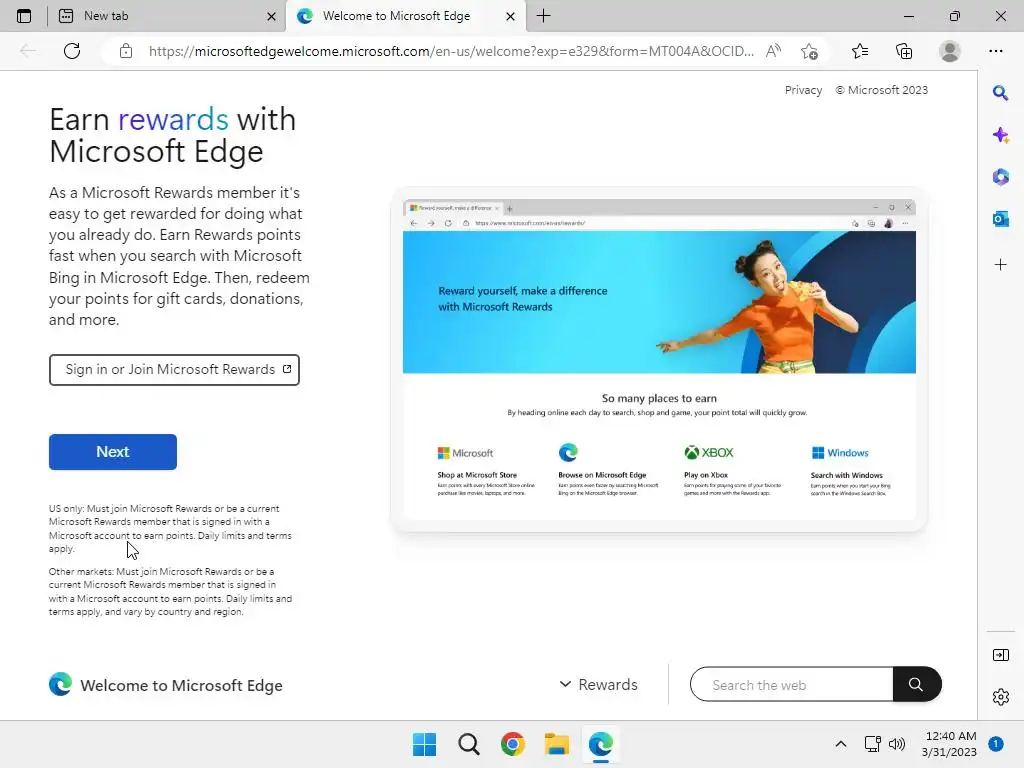Screen dimensions: 1024x768
Task: Expand the Rewards dropdown
Action: coord(598,684)
